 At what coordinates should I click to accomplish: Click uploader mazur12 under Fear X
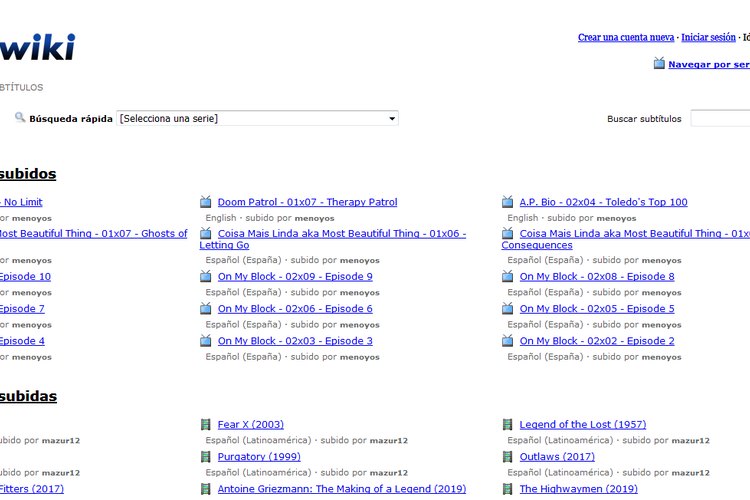point(388,441)
